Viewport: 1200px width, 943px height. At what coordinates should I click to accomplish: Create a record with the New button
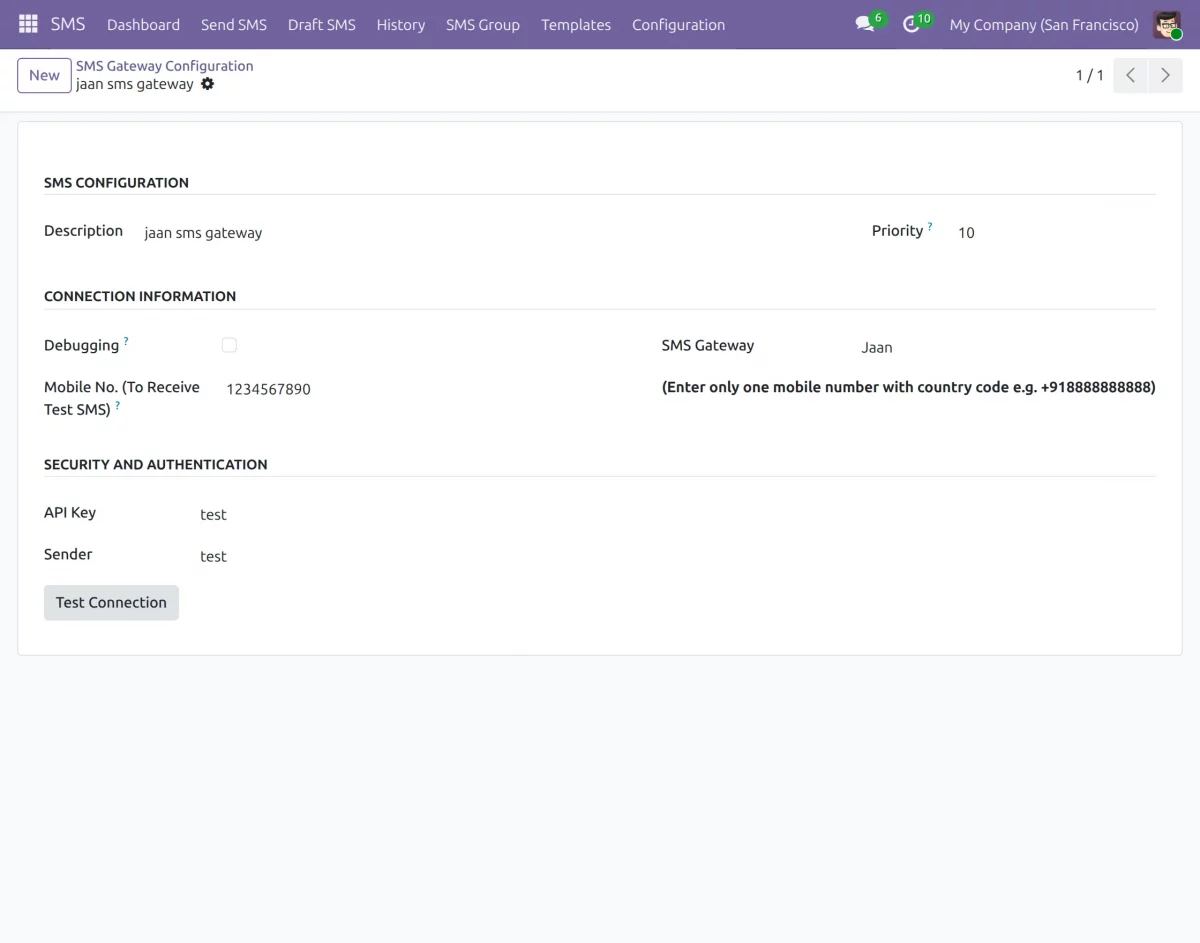click(x=43, y=75)
